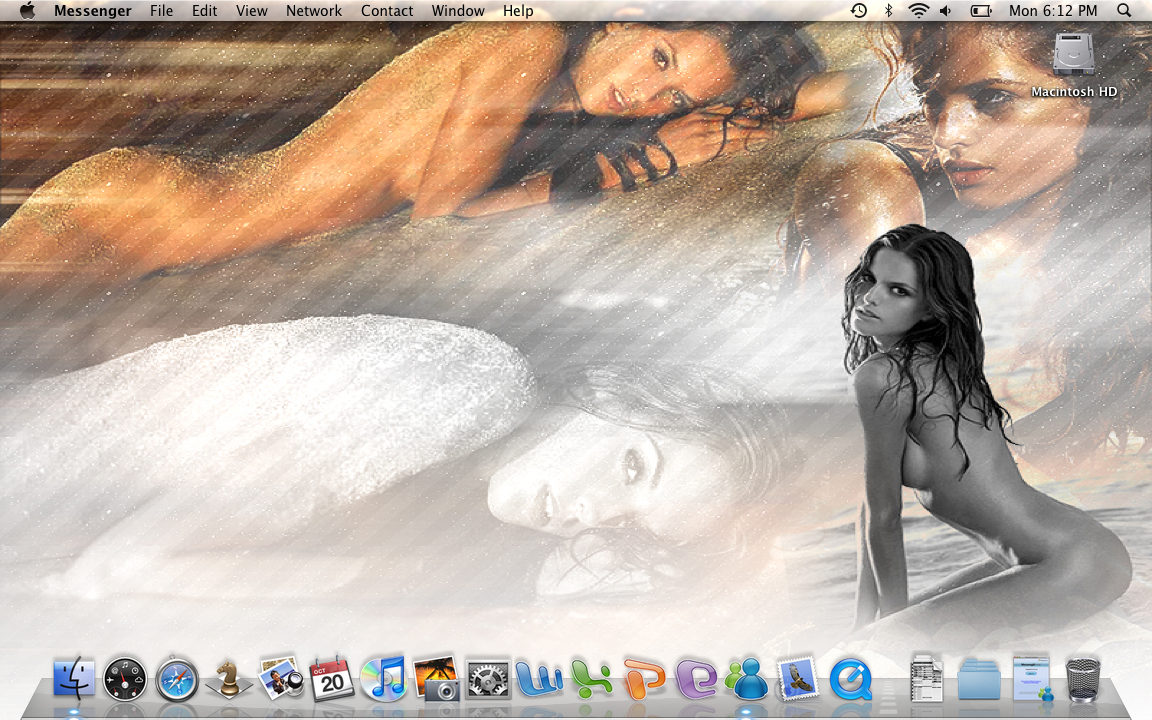The width and height of the screenshot is (1152, 720).
Task: Open the Network menu
Action: pos(314,11)
